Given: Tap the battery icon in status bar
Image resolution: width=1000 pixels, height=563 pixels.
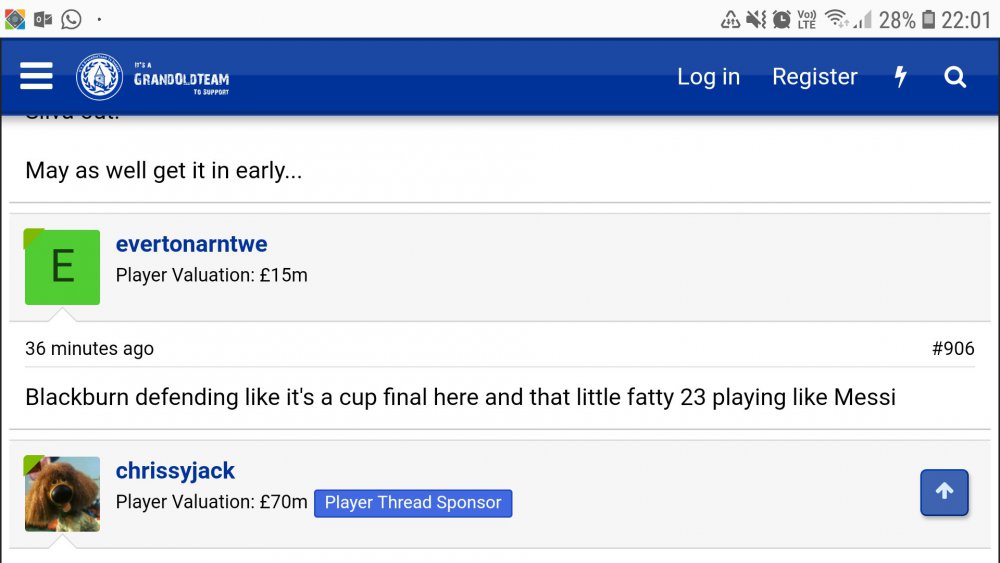Looking at the screenshot, I should coord(929,19).
